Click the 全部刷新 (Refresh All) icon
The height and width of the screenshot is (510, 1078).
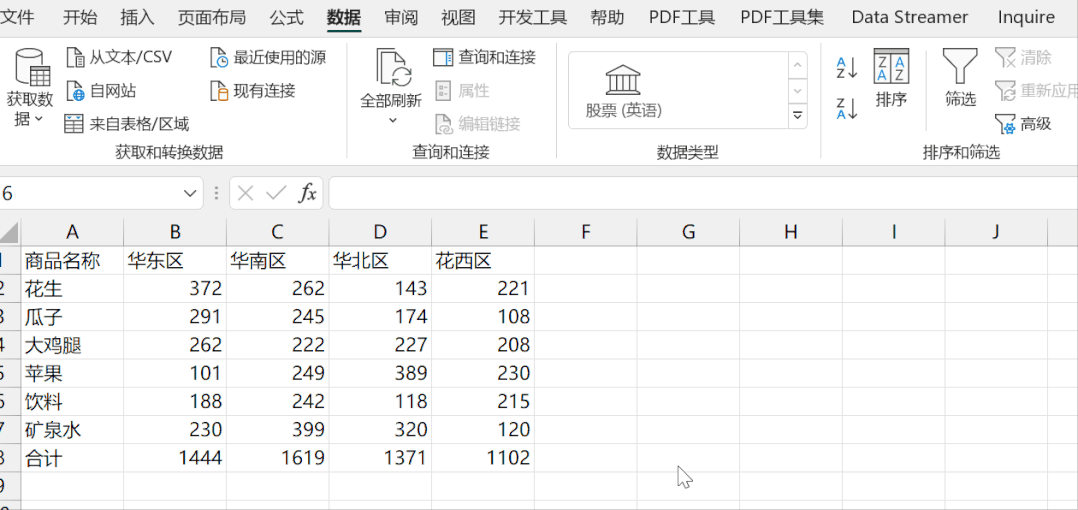(392, 67)
